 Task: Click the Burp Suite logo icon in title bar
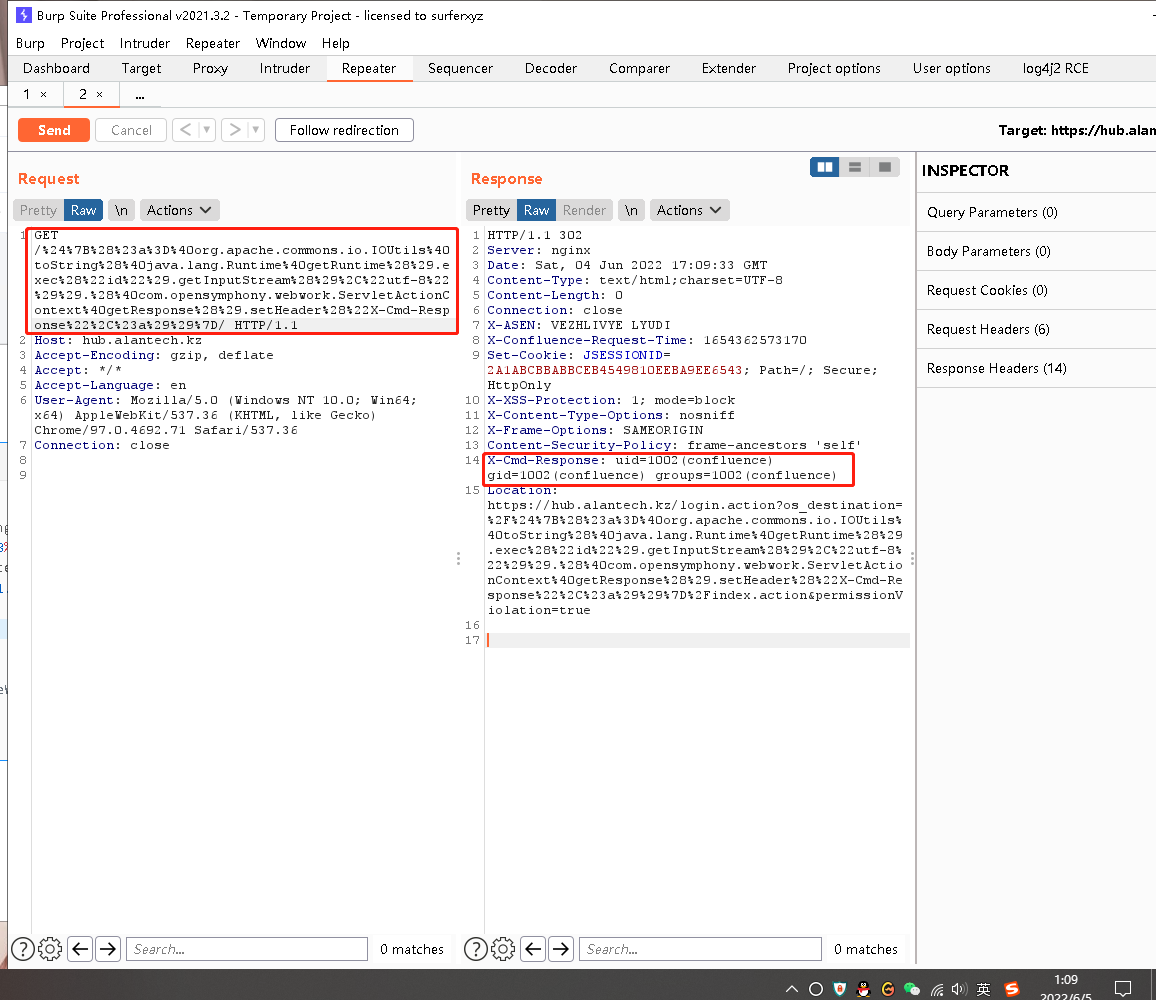tap(24, 15)
